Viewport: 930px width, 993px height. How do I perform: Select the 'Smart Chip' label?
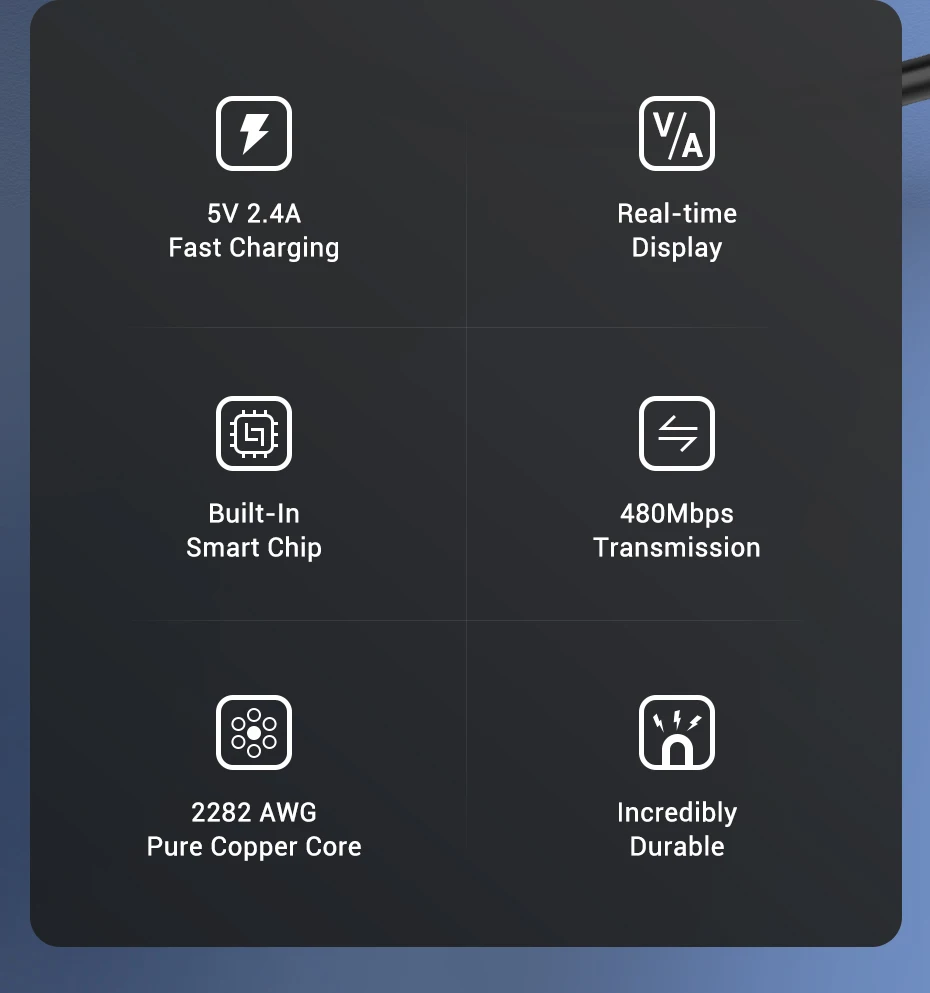254,548
